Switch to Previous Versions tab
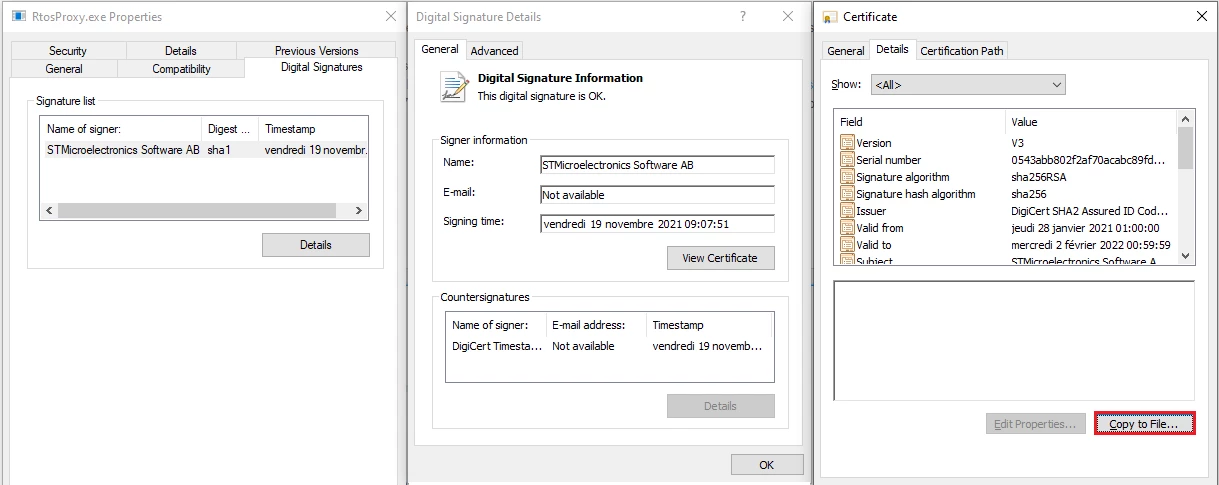 point(316,51)
